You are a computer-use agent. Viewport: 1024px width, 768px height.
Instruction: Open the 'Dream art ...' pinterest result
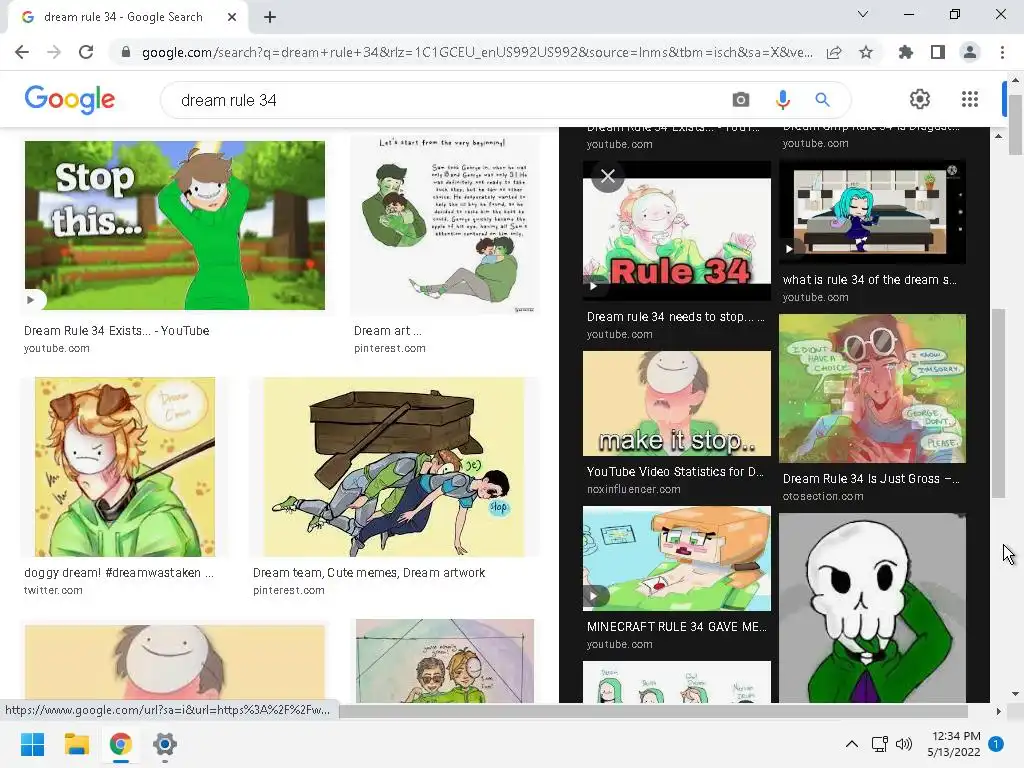387,330
